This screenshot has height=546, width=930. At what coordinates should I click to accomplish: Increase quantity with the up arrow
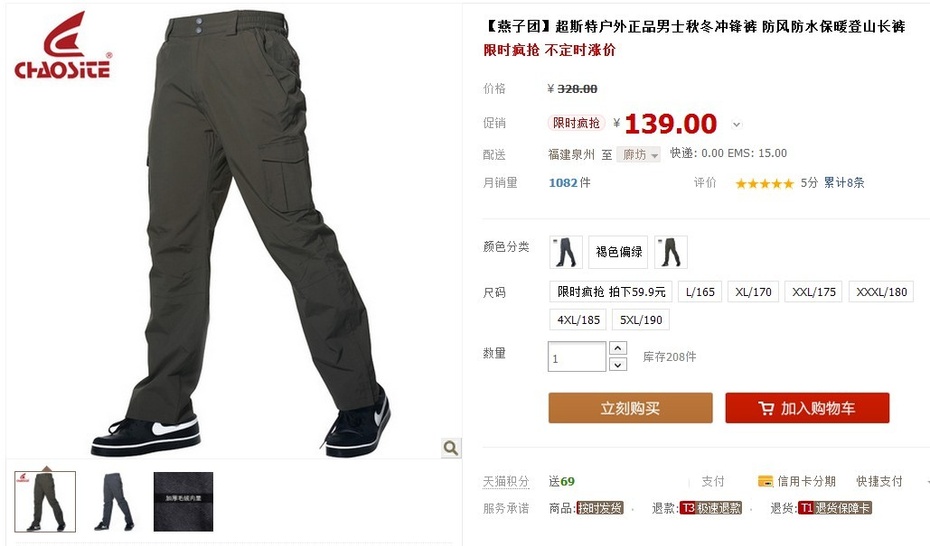(617, 348)
